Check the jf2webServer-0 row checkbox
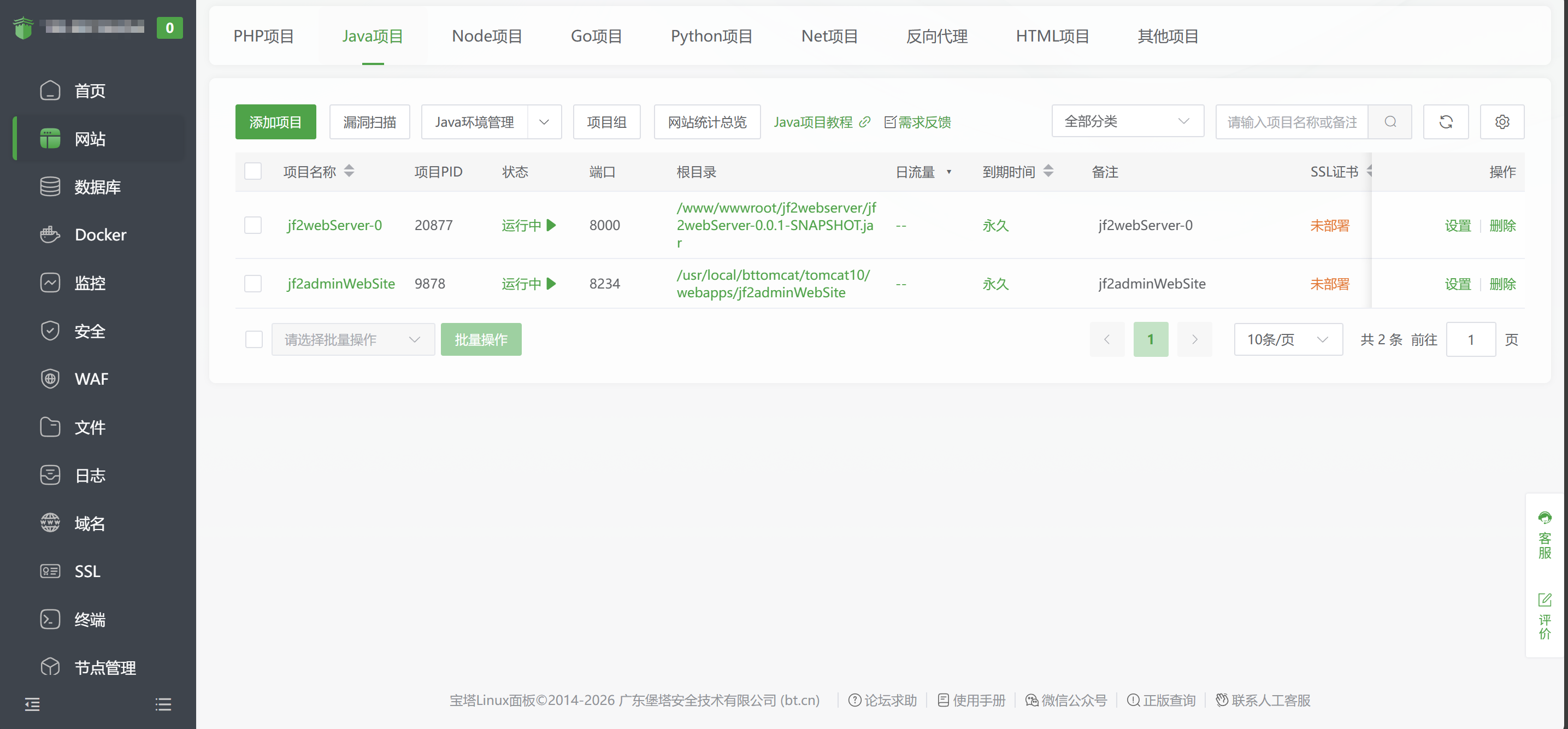 pos(252,225)
